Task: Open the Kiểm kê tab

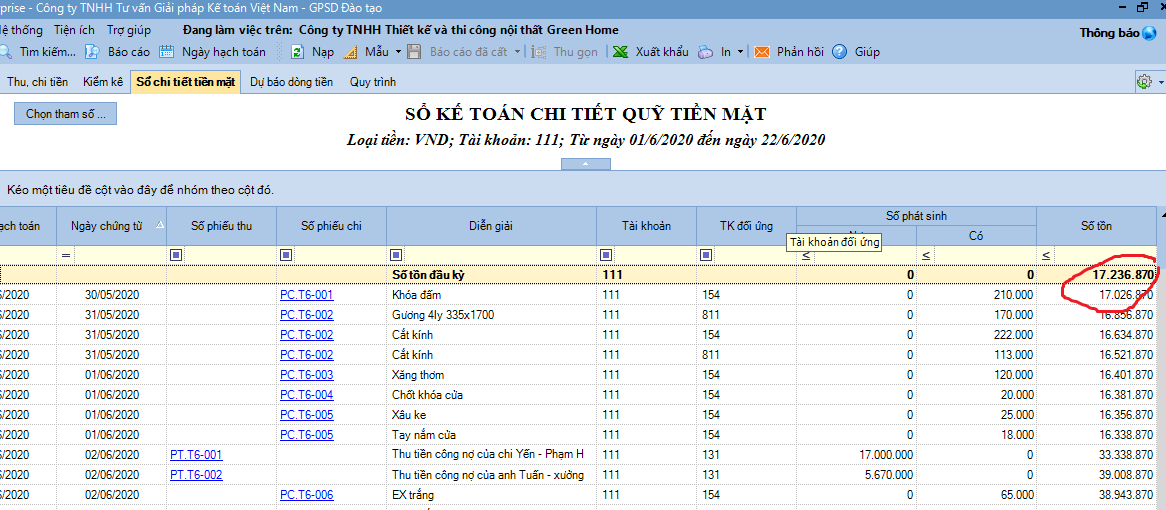Action: point(103,82)
